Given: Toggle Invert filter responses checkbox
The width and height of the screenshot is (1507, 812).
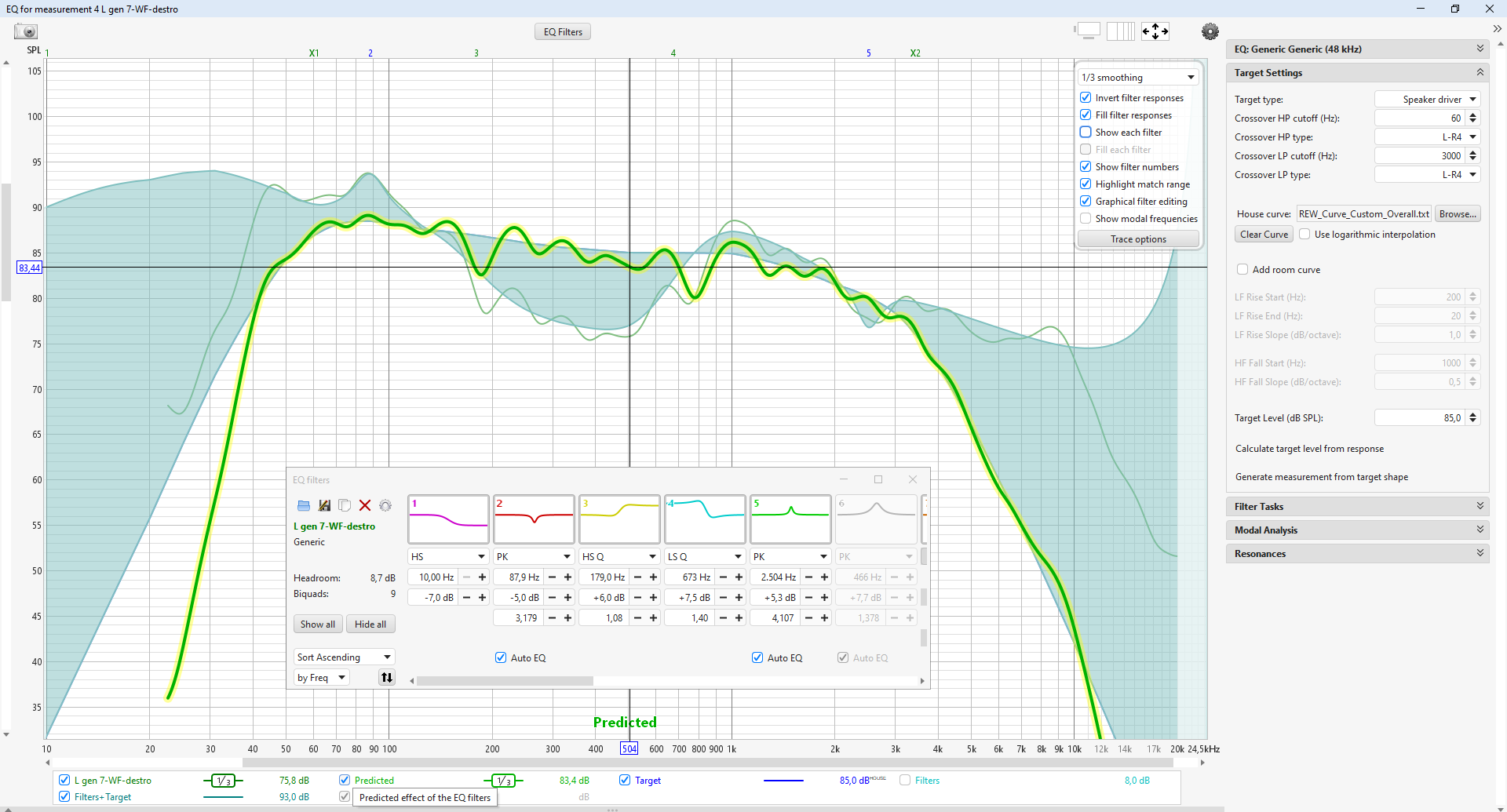Looking at the screenshot, I should [x=1086, y=97].
